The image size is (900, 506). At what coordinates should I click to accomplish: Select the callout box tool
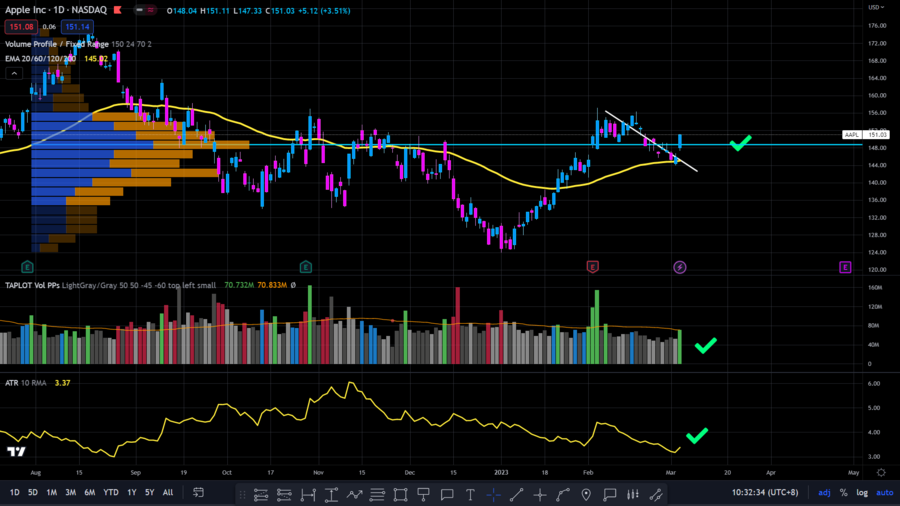[610, 494]
